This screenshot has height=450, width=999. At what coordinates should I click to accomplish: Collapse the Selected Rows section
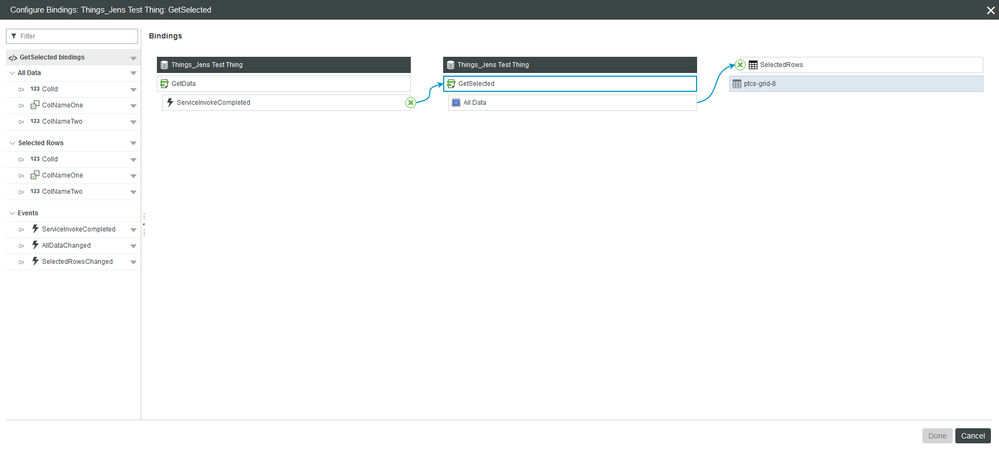(12, 143)
